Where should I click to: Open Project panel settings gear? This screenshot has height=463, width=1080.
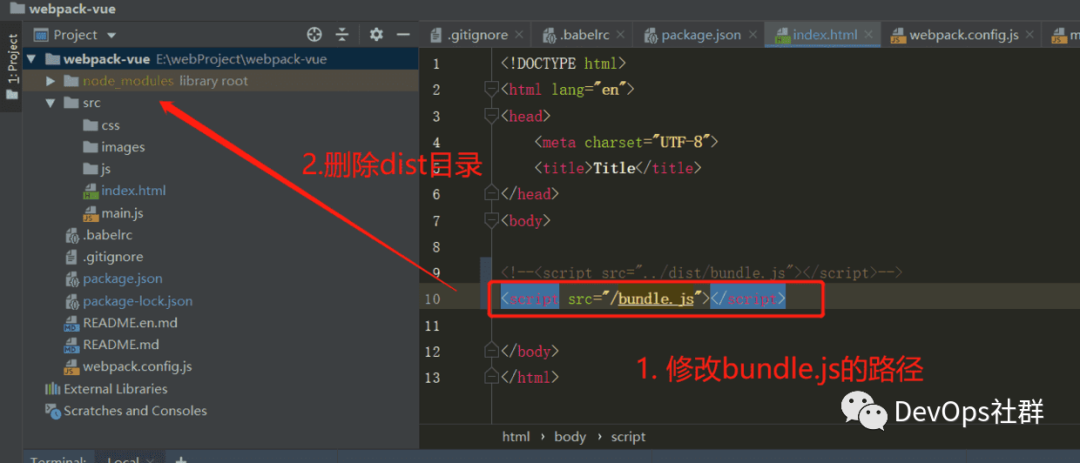click(x=375, y=34)
